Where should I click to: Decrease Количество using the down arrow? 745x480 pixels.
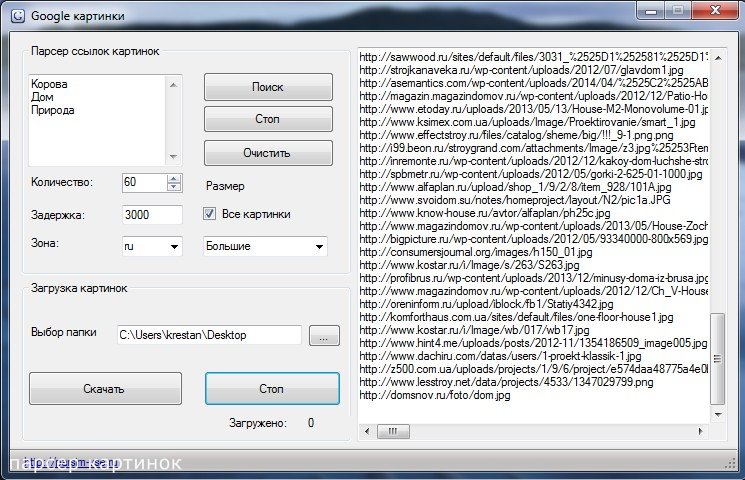[174, 187]
